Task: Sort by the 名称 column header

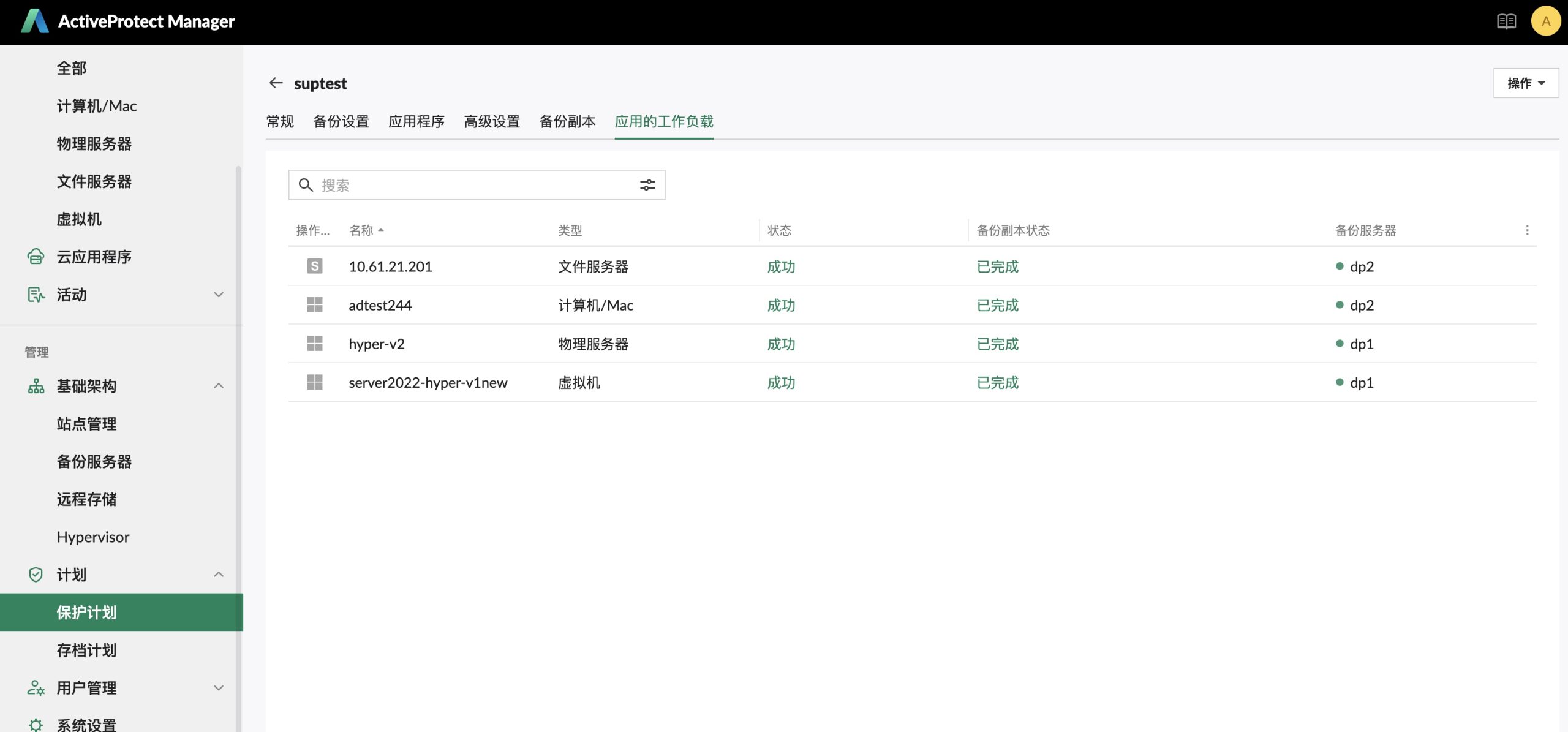Action: (366, 230)
